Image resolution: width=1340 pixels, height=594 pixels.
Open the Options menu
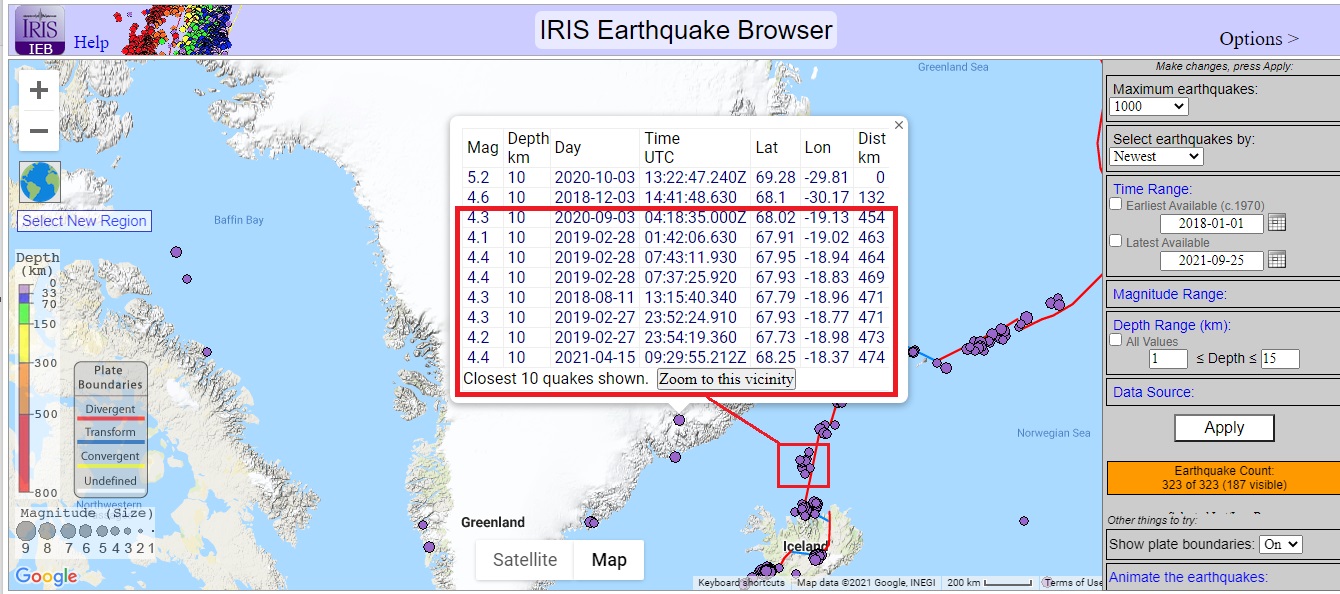coord(1258,39)
